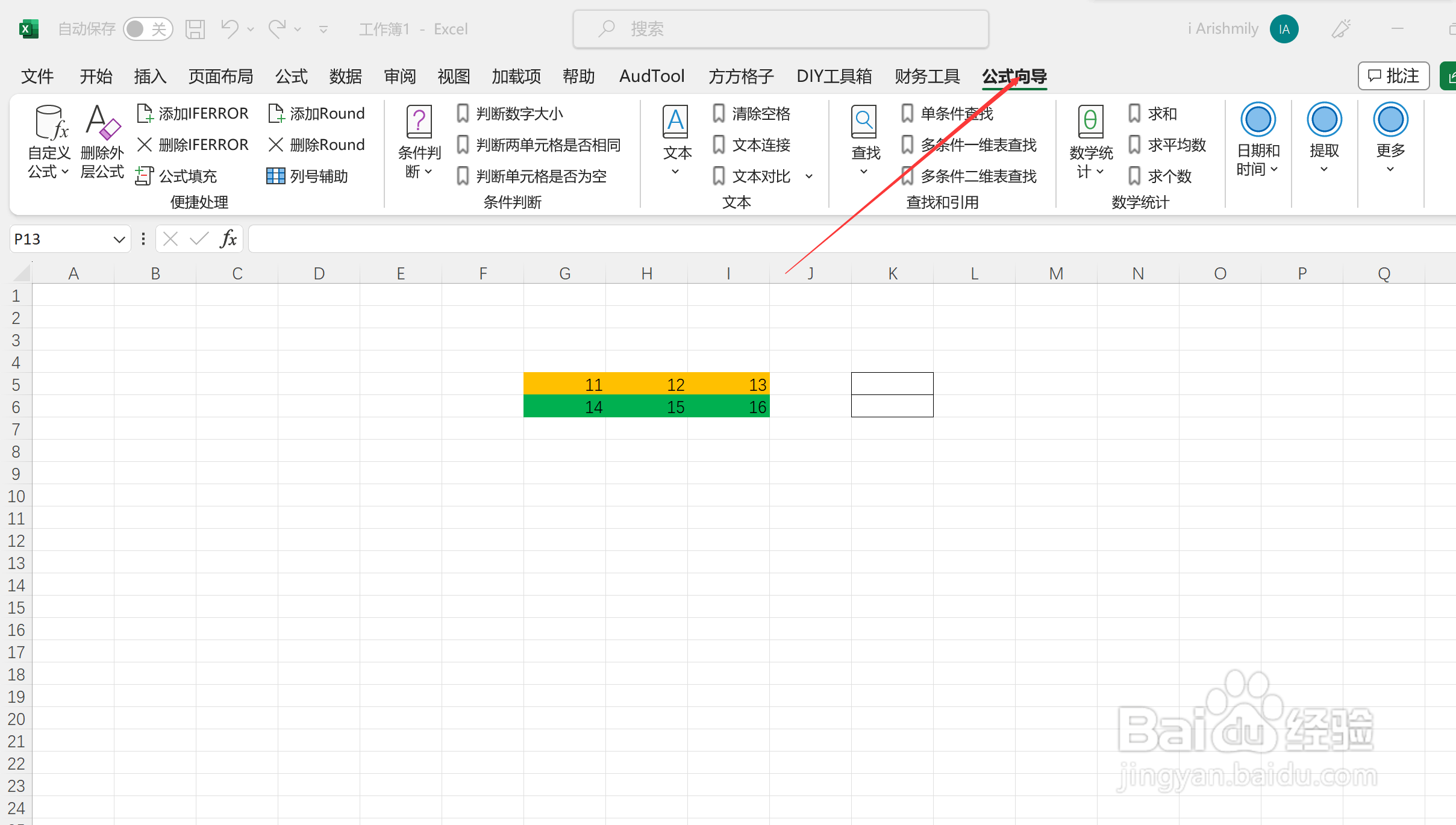The image size is (1456, 825).
Task: Click 单条件查找 single-condition lookup
Action: (x=947, y=113)
